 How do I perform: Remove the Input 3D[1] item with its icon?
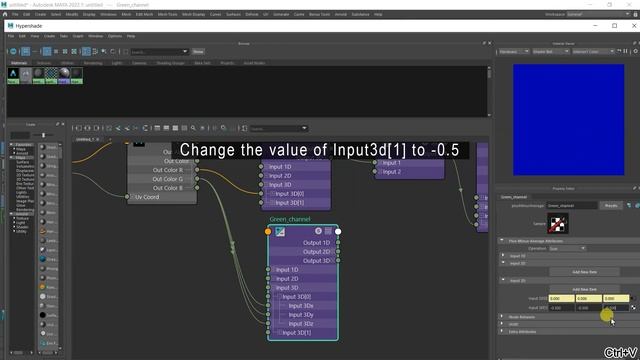633,307
